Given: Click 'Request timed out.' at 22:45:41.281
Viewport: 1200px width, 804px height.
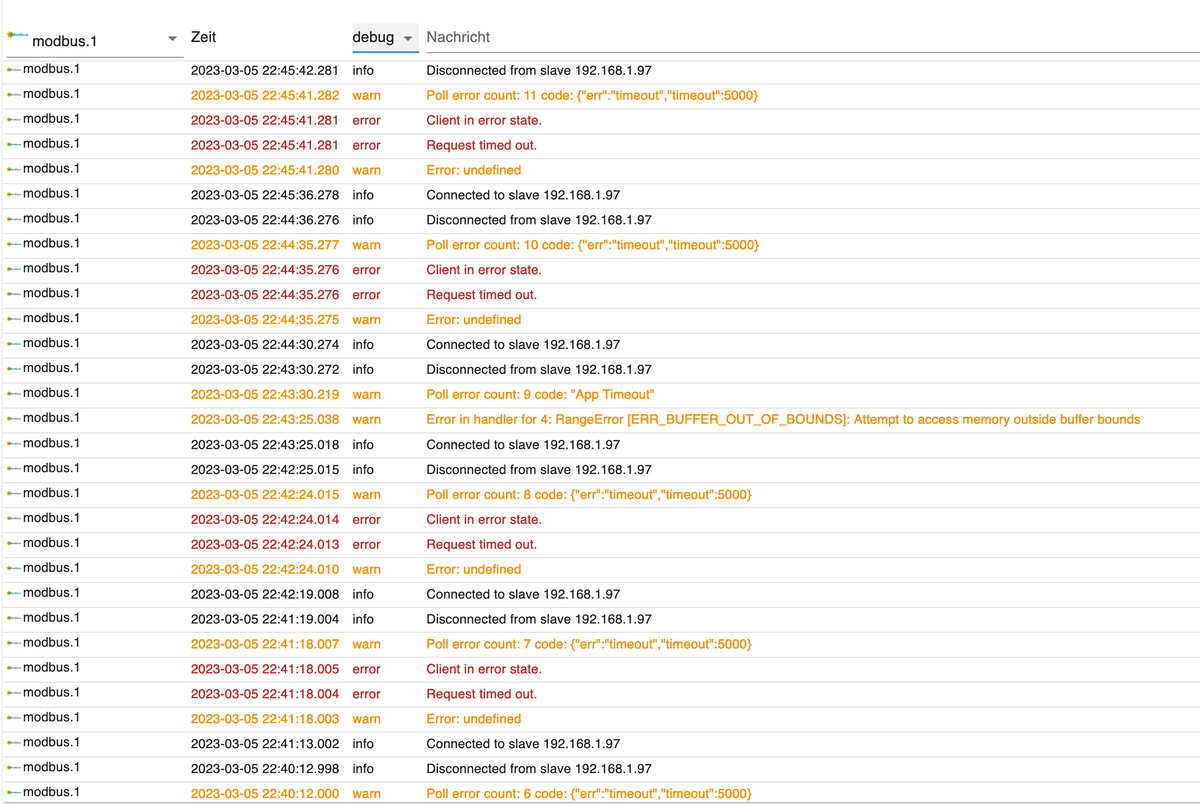Looking at the screenshot, I should [x=482, y=145].
